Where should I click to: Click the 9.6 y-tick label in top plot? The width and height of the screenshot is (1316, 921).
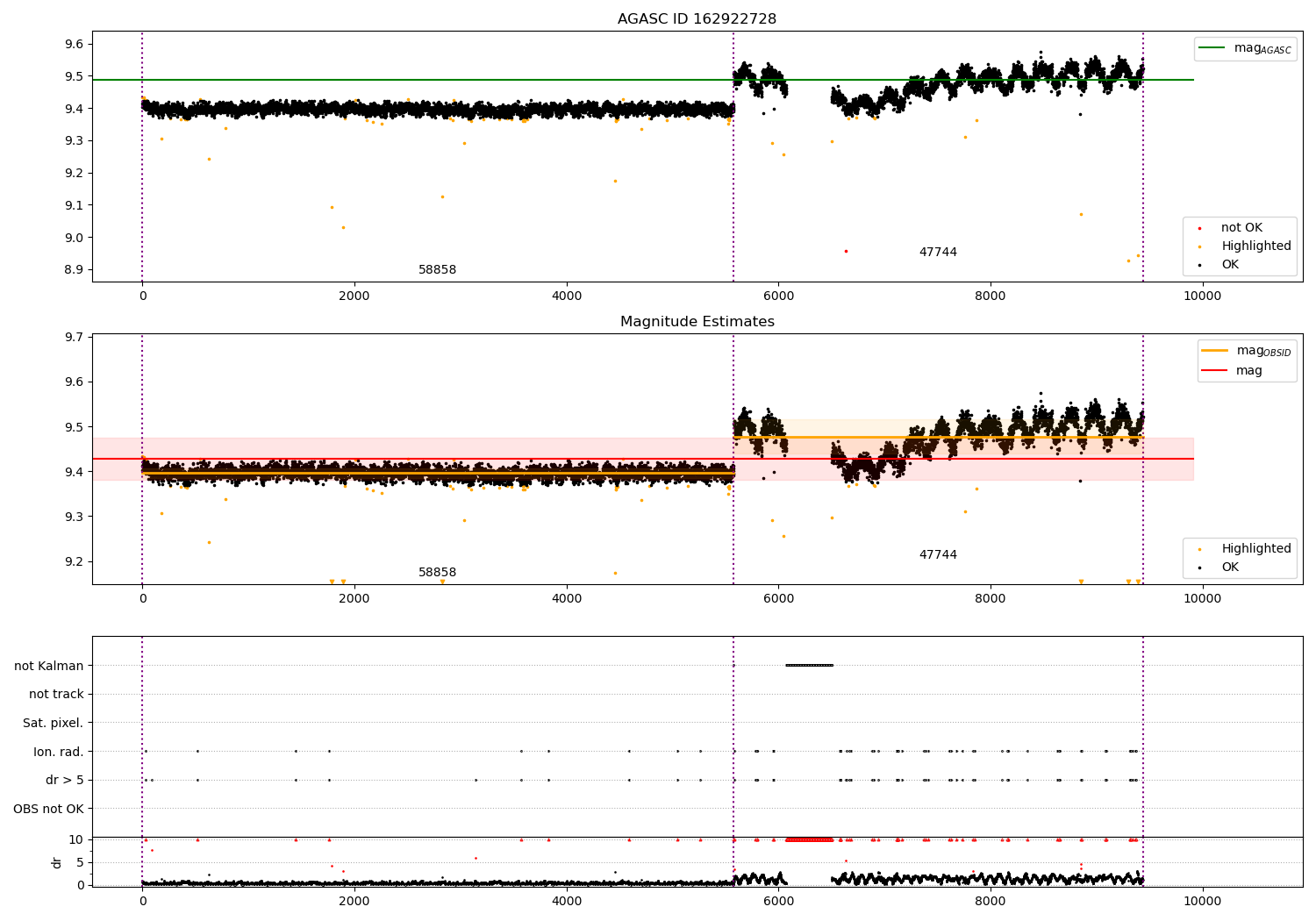[x=75, y=45]
